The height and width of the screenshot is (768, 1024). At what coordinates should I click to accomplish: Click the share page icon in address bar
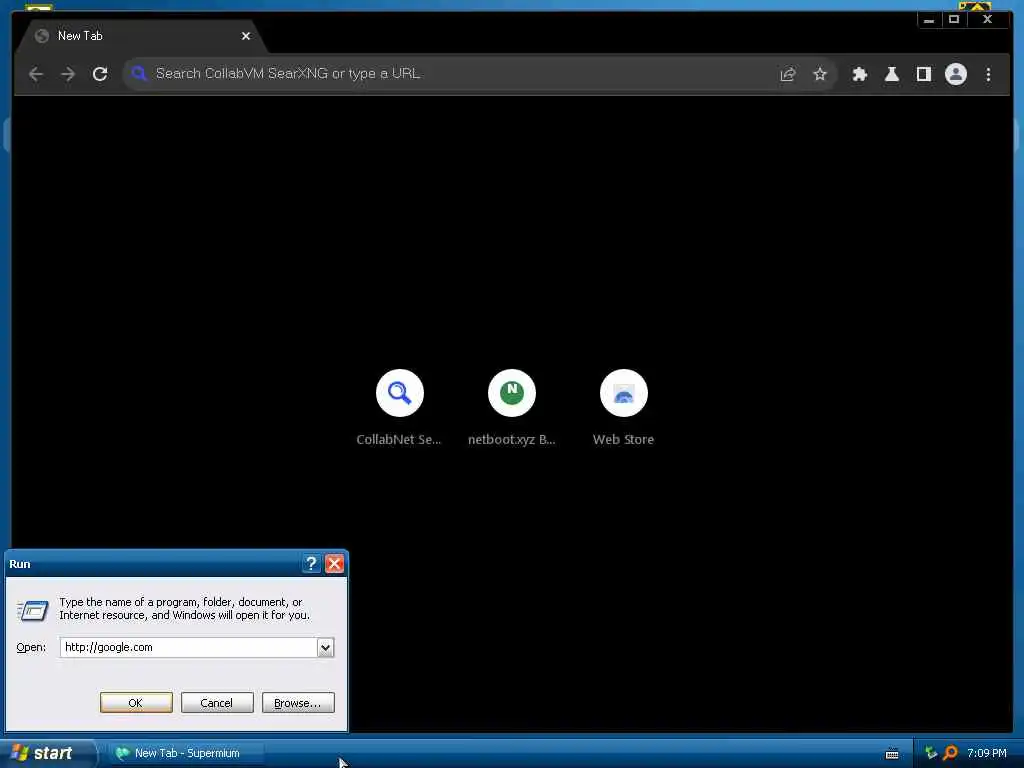pos(788,74)
